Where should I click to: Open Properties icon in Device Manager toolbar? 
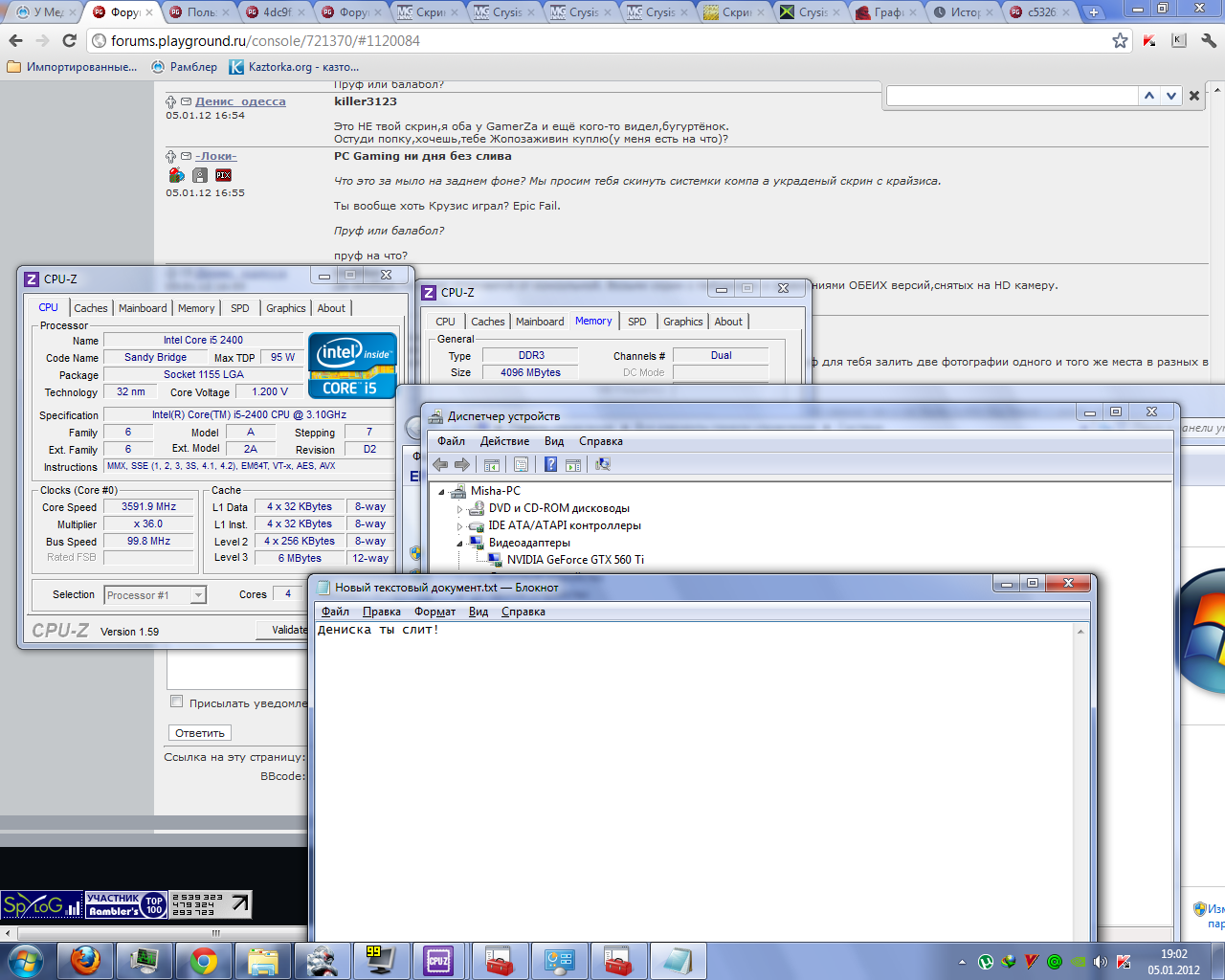521,464
